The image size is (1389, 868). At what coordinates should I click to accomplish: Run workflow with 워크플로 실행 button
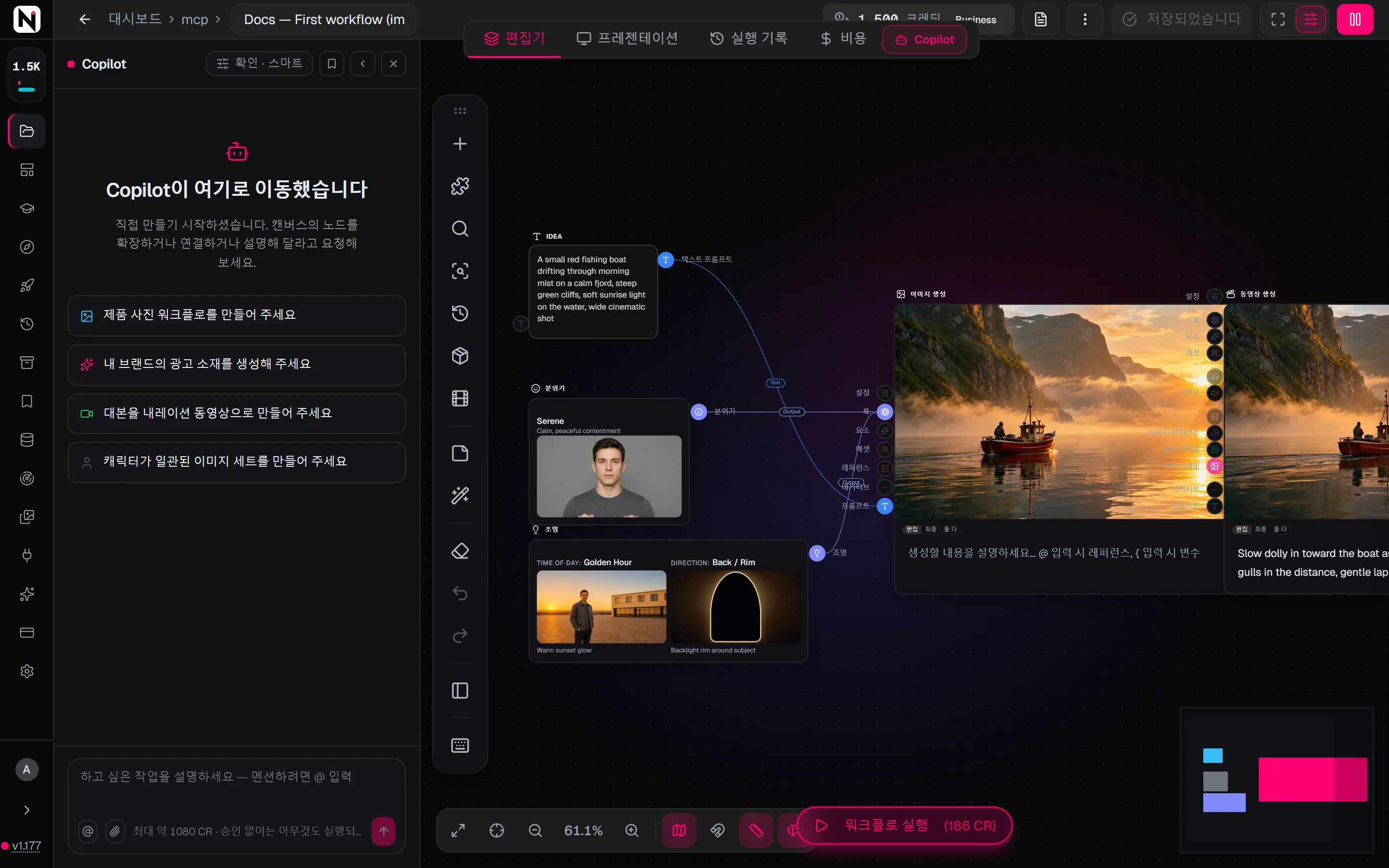(x=905, y=826)
